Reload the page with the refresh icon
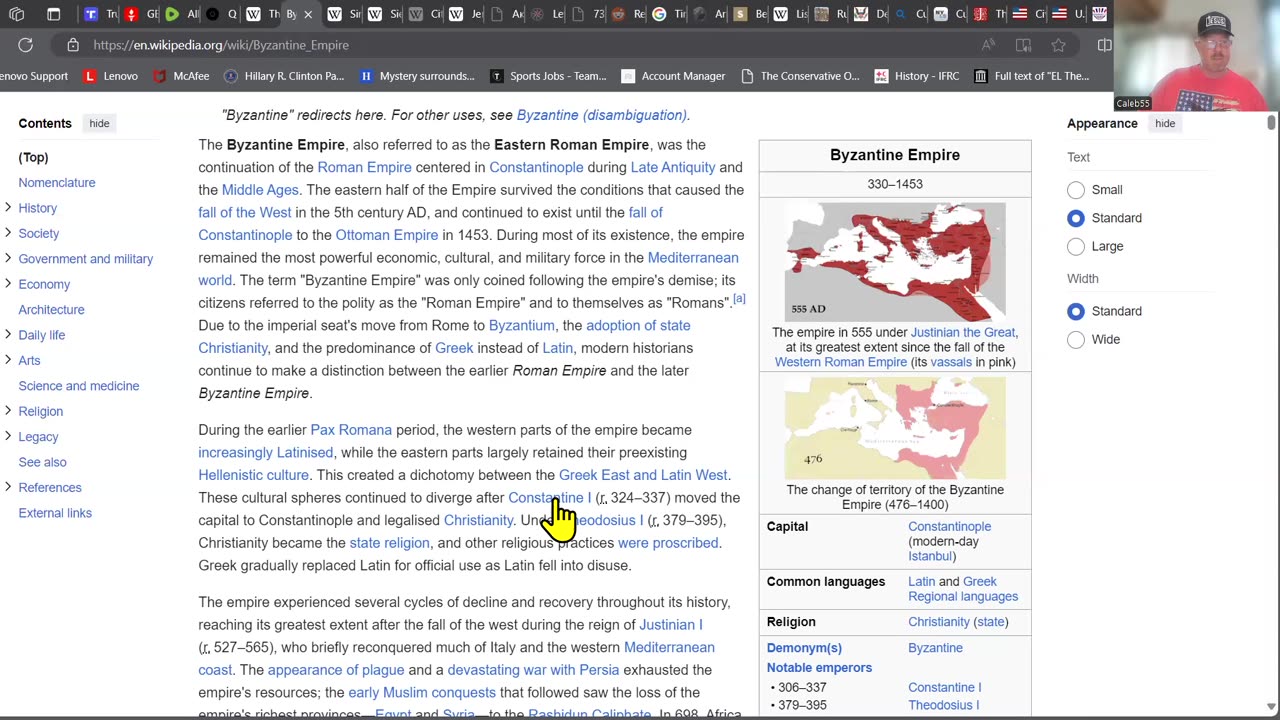 [25, 45]
